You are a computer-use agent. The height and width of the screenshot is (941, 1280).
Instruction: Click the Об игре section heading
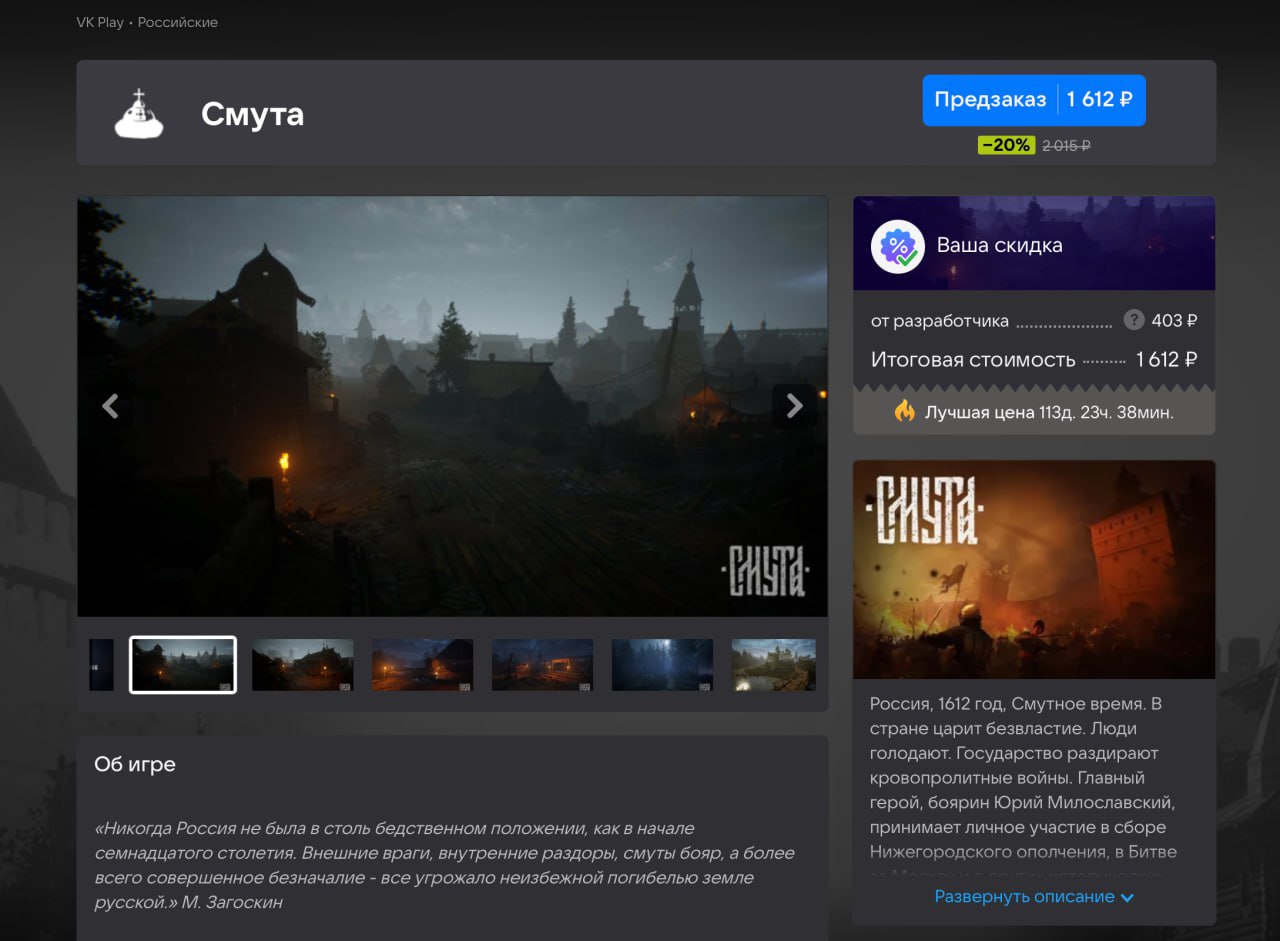click(x=135, y=765)
